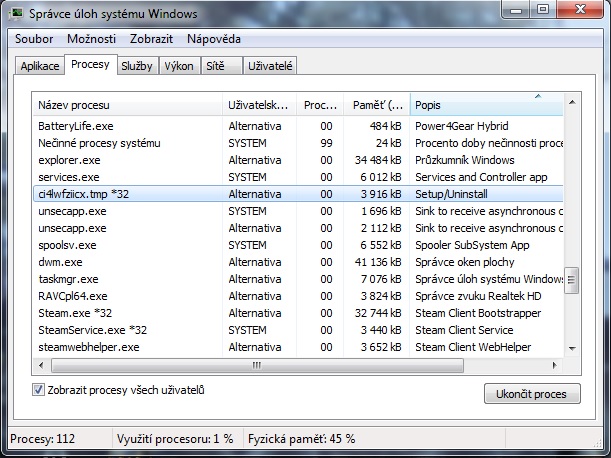Click the Správce oken plochy description

(464, 262)
